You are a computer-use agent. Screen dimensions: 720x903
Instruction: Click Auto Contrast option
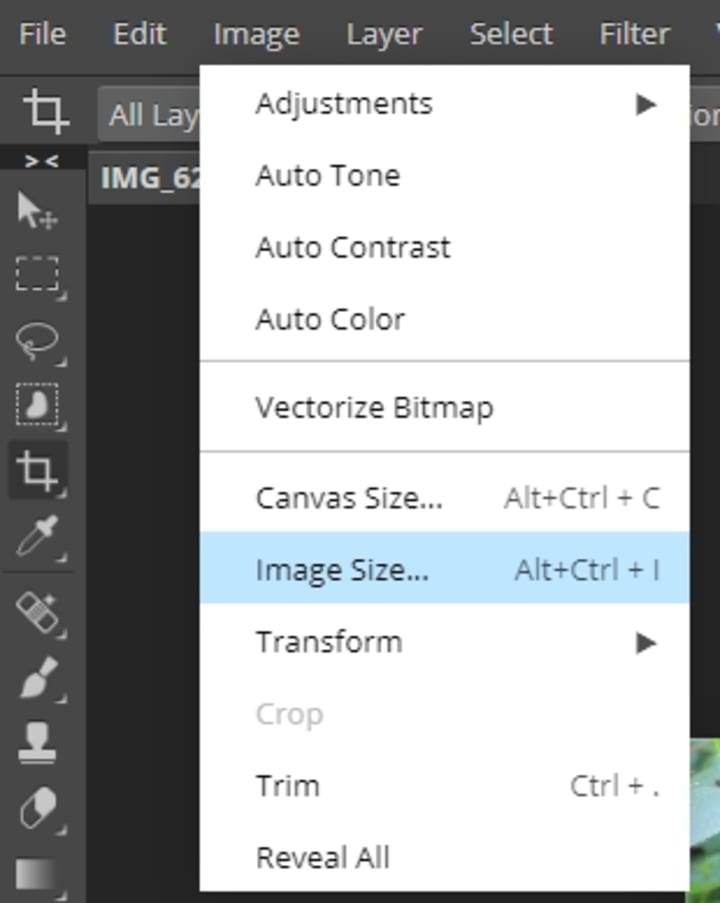point(353,247)
